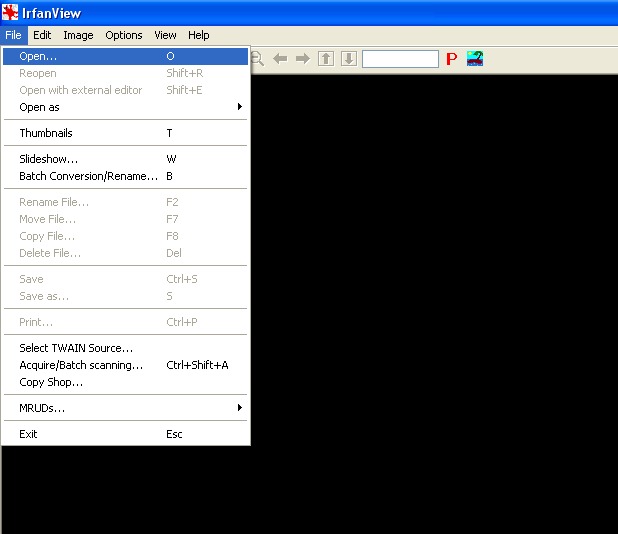
Task: Expand the MRUDs... submenu
Action: [x=125, y=408]
